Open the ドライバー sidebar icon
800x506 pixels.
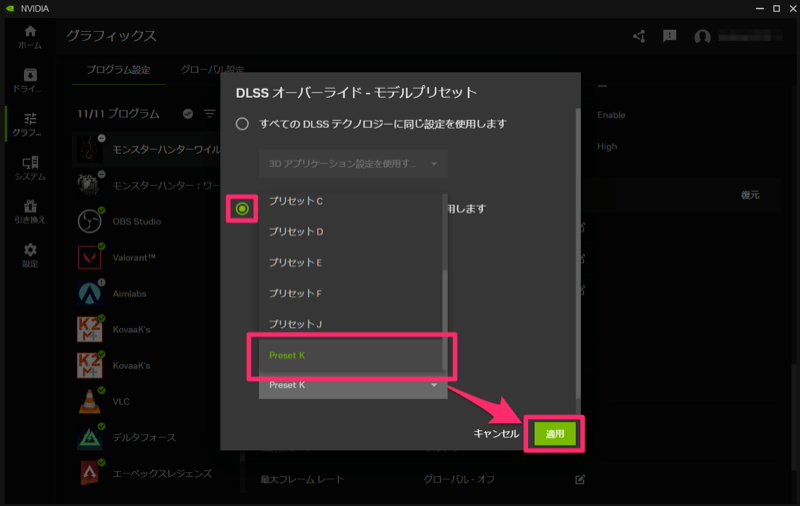[30, 79]
